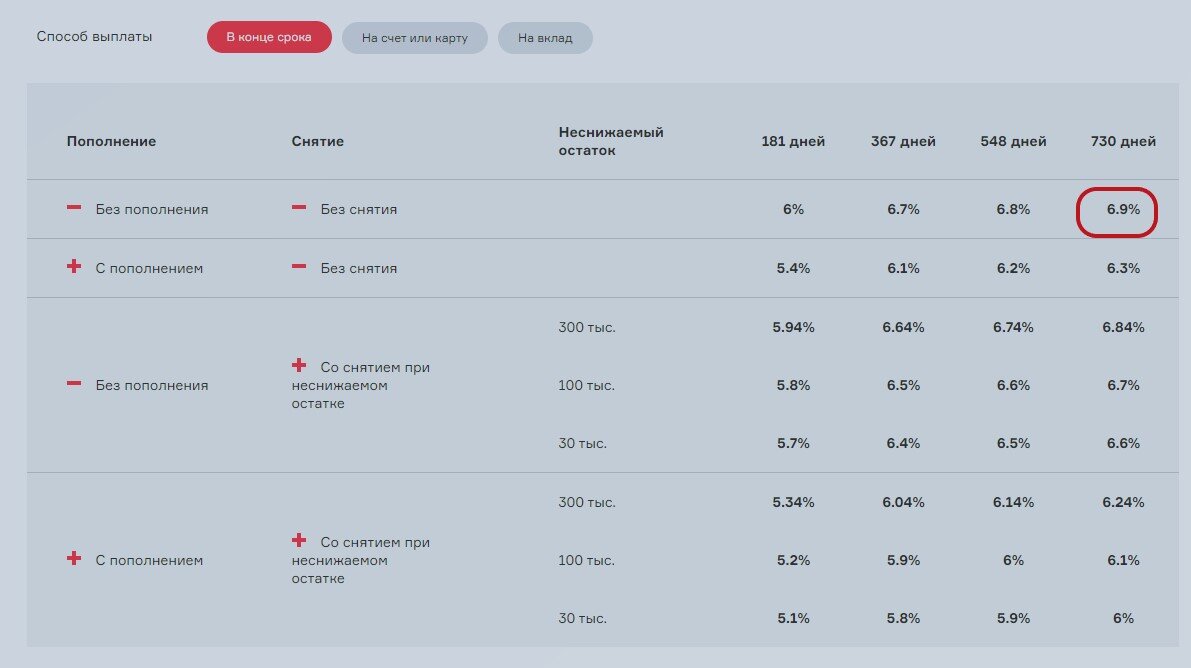Click minus icon beside Без снятия in 6.3% row
Image resolution: width=1191 pixels, height=668 pixels.
click(299, 267)
